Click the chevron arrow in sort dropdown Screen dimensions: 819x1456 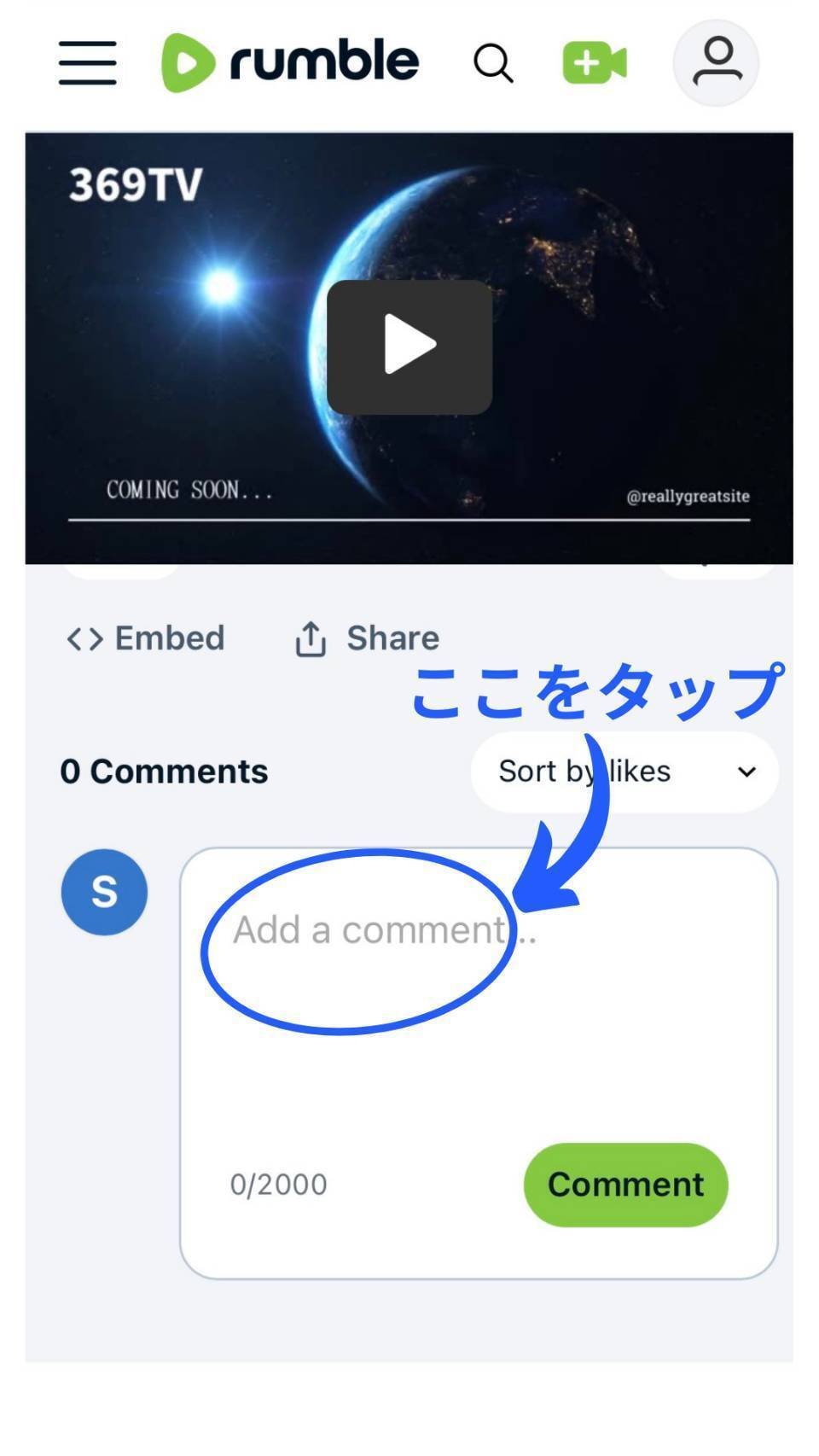pyautogui.click(x=746, y=772)
